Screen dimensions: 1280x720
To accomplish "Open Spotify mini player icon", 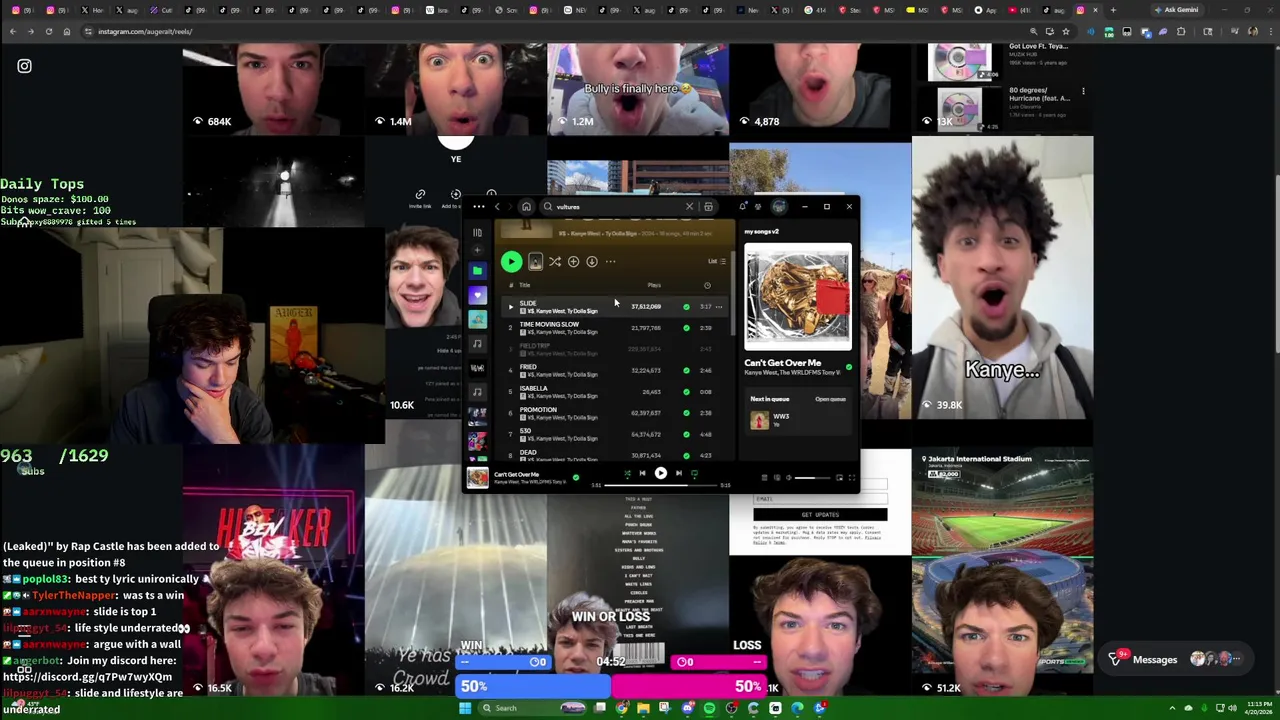I will point(839,478).
